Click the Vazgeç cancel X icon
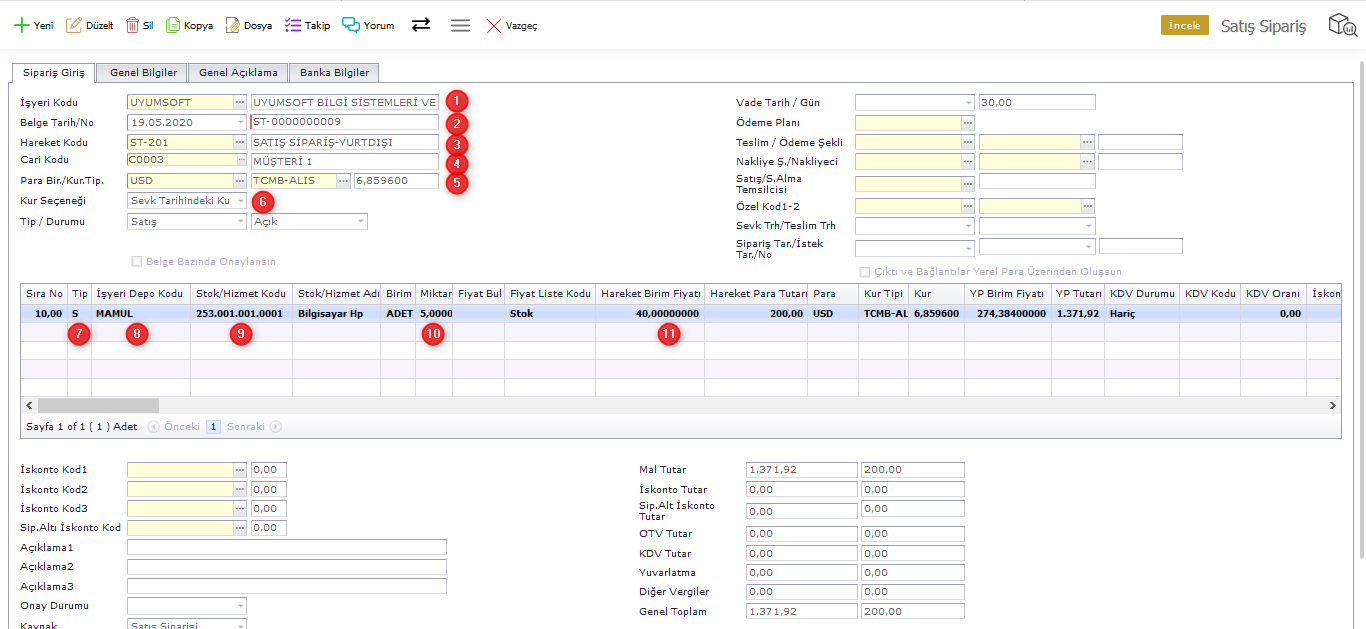 (x=494, y=25)
